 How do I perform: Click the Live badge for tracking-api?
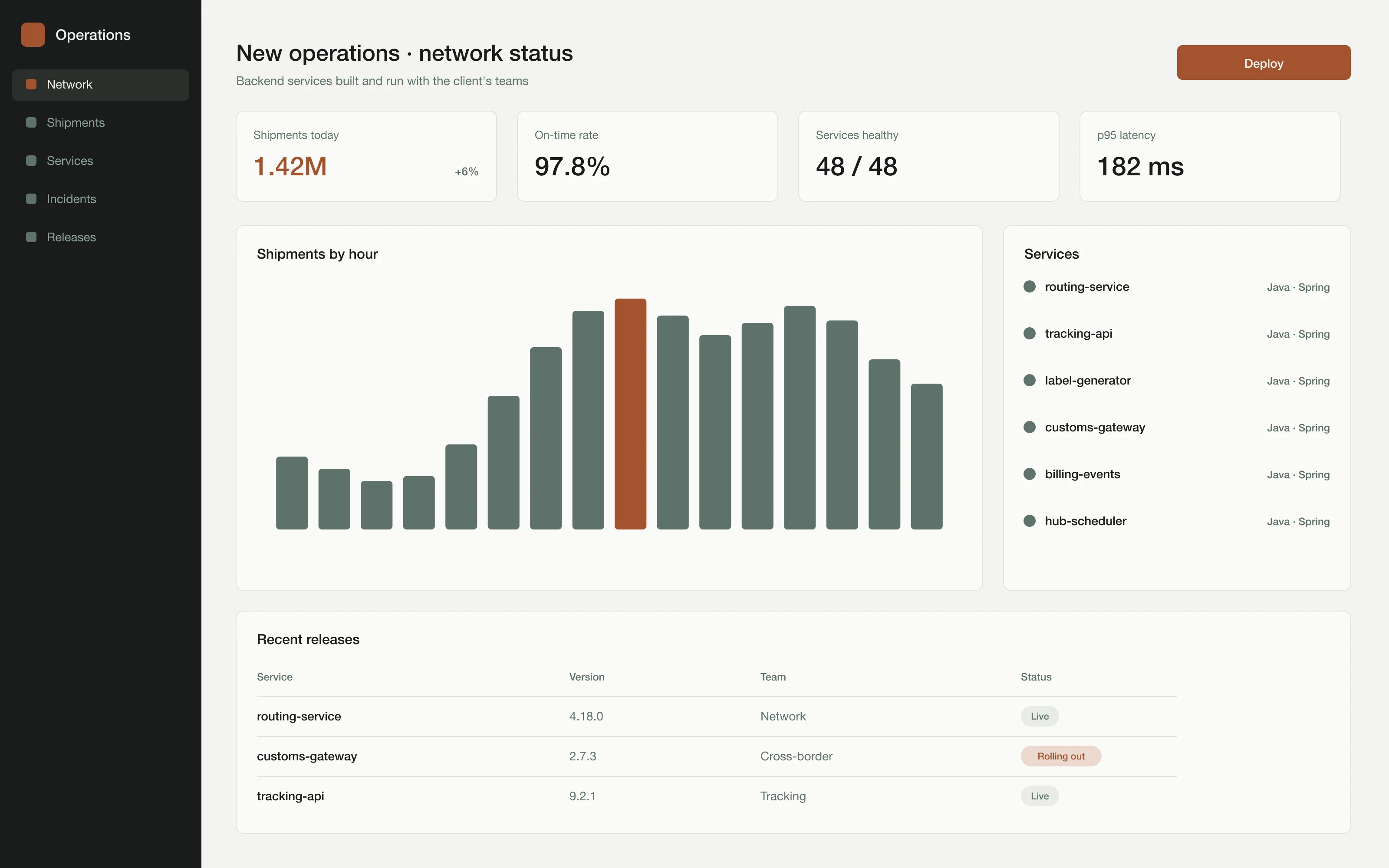coord(1040,796)
